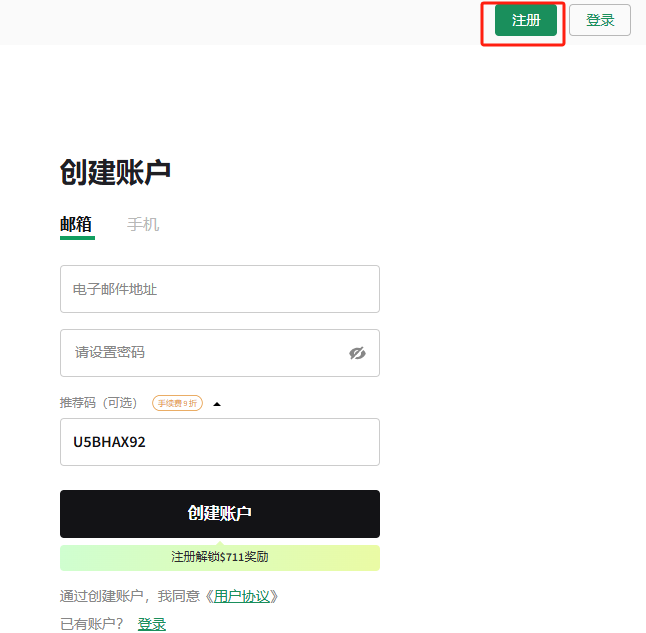Click the green underline below 邮箱 tab
Screen dimensions: 646x633
77,238
